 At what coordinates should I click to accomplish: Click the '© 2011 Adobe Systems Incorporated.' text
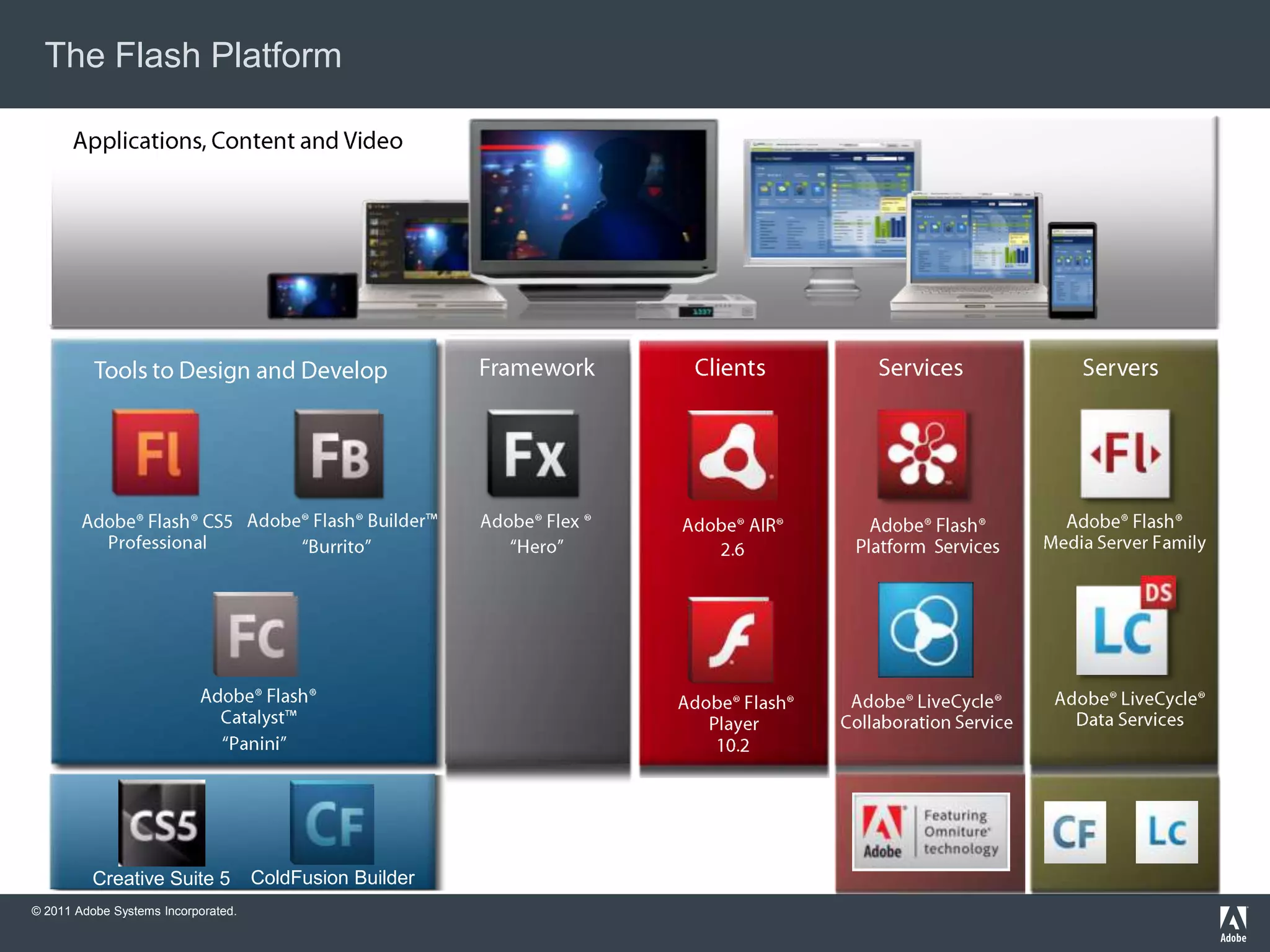(x=134, y=911)
